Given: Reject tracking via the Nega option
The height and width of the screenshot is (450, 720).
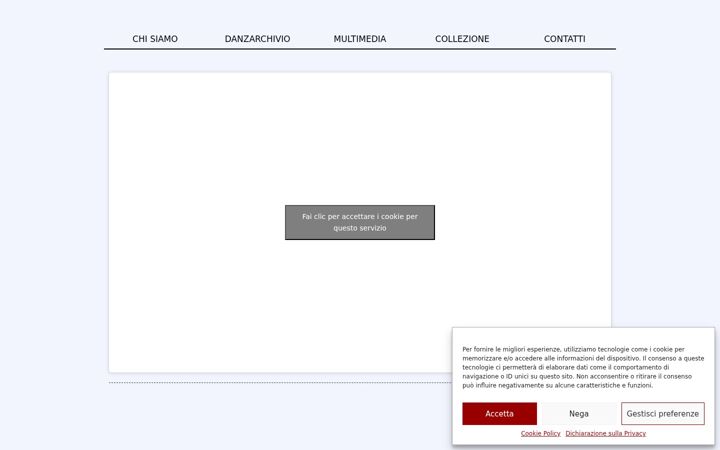Looking at the screenshot, I should tap(579, 414).
